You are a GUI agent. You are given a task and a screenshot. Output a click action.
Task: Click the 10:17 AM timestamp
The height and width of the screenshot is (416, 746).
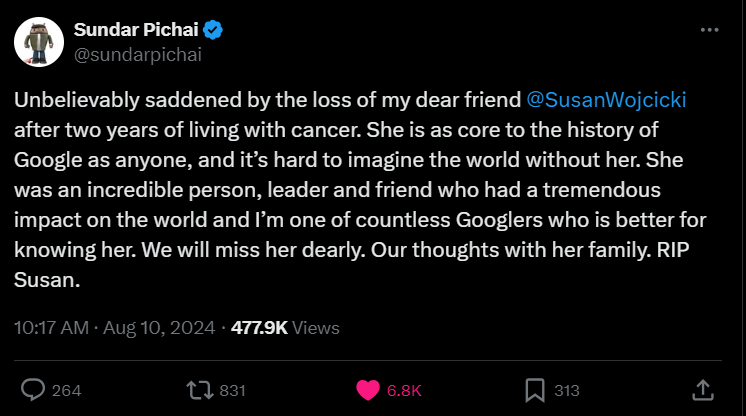51,327
